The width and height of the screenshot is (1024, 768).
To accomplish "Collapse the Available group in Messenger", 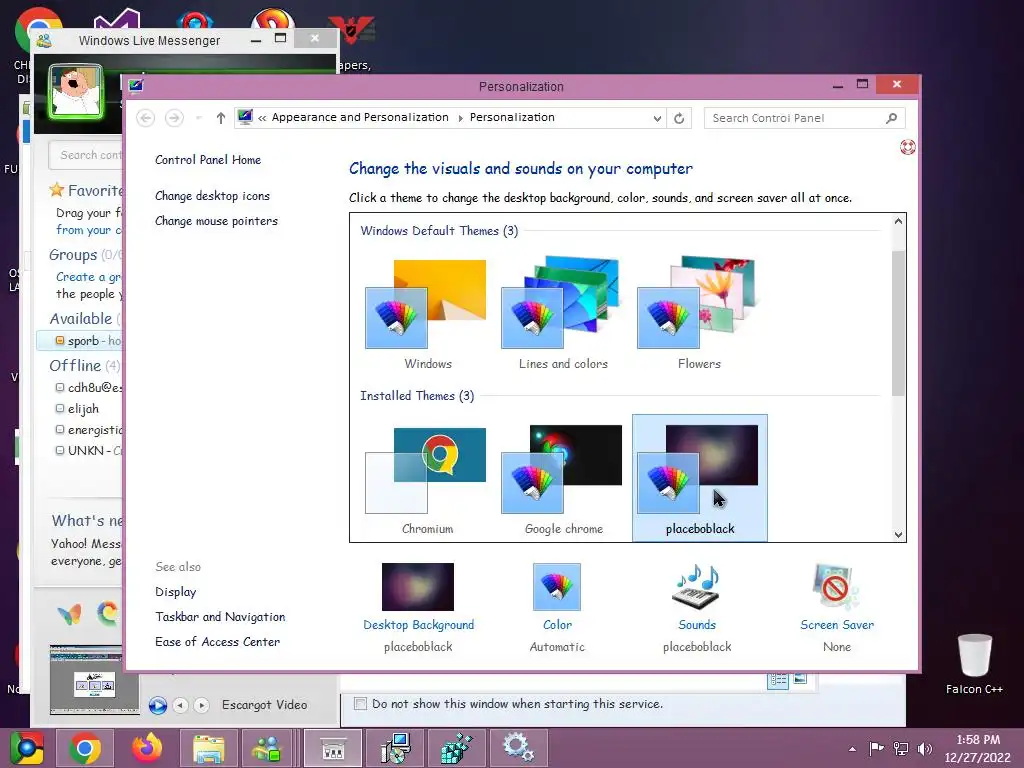I will point(84,319).
